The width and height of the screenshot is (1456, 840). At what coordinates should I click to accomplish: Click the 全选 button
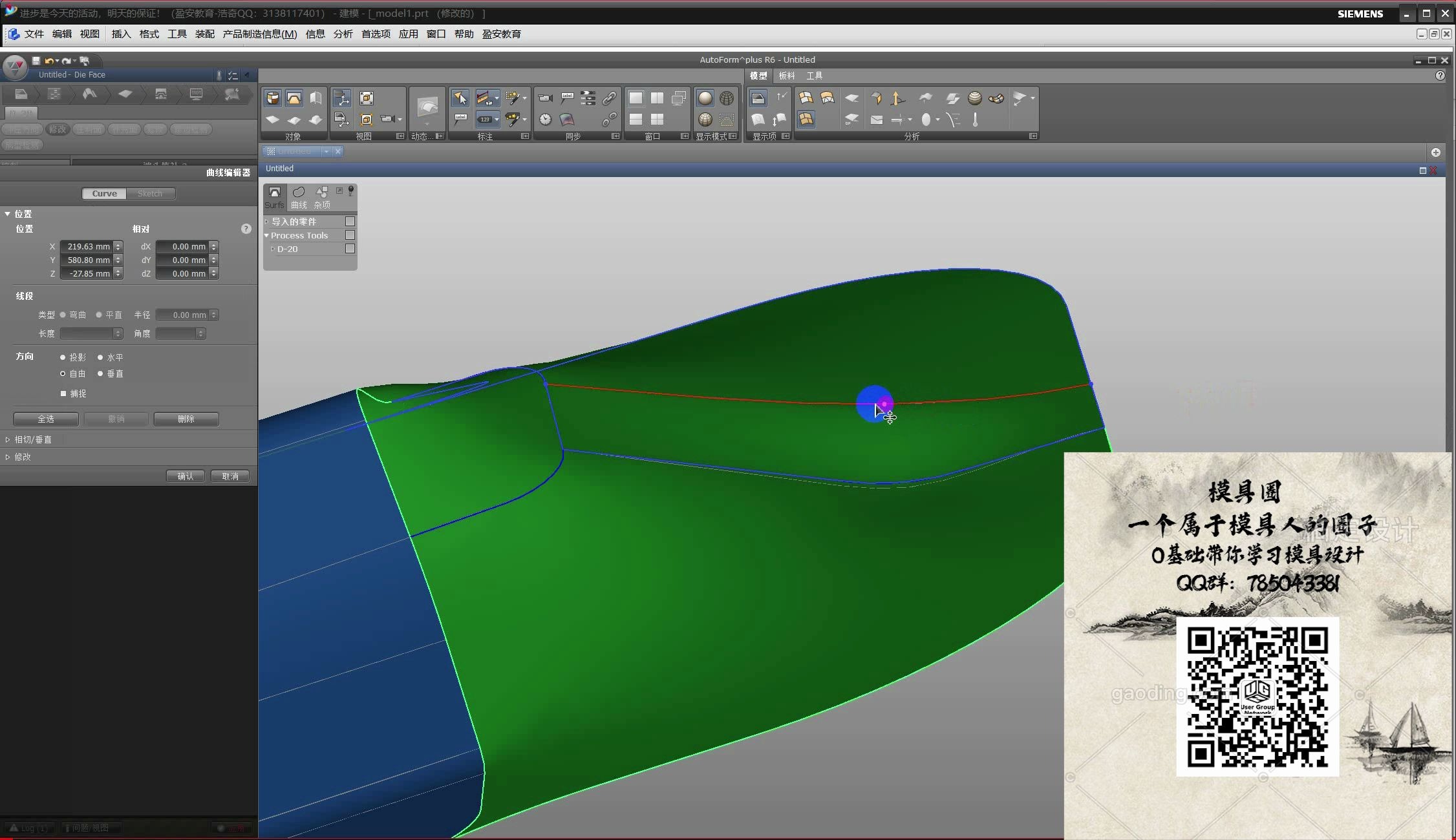click(x=46, y=419)
